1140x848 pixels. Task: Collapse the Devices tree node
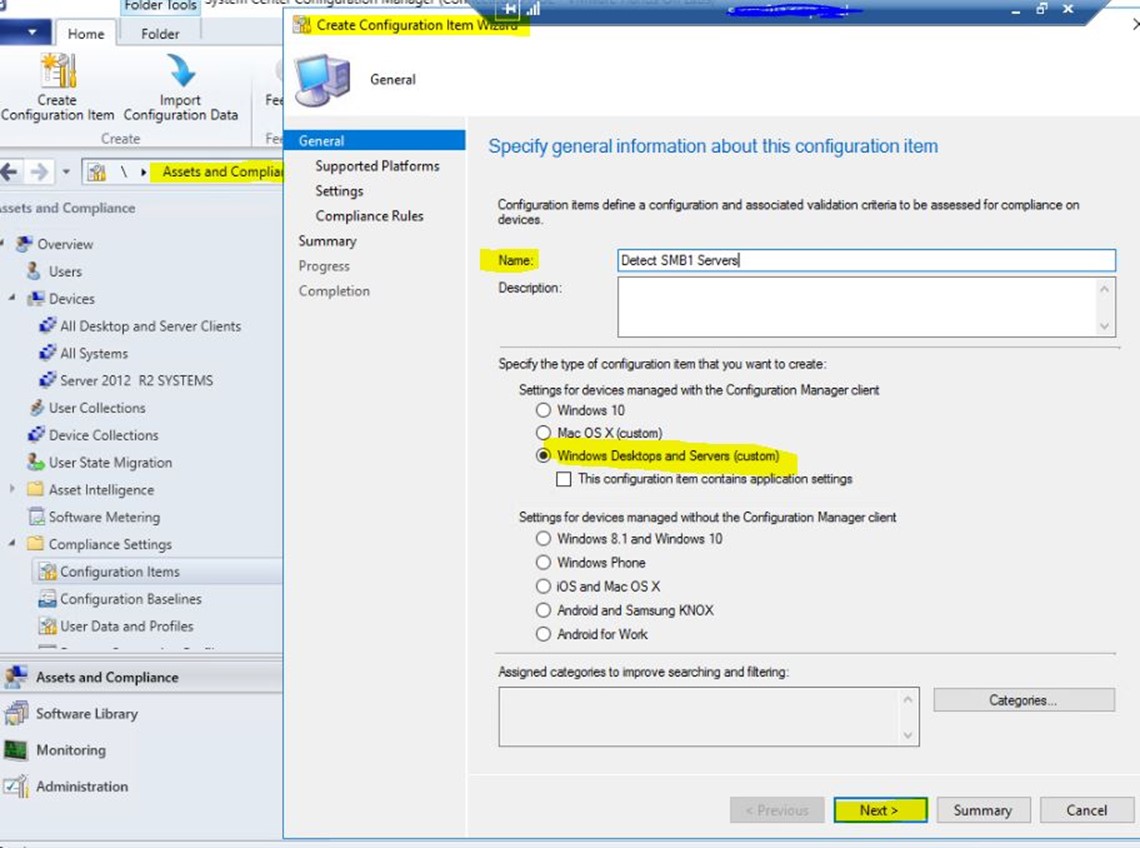pyautogui.click(x=12, y=298)
